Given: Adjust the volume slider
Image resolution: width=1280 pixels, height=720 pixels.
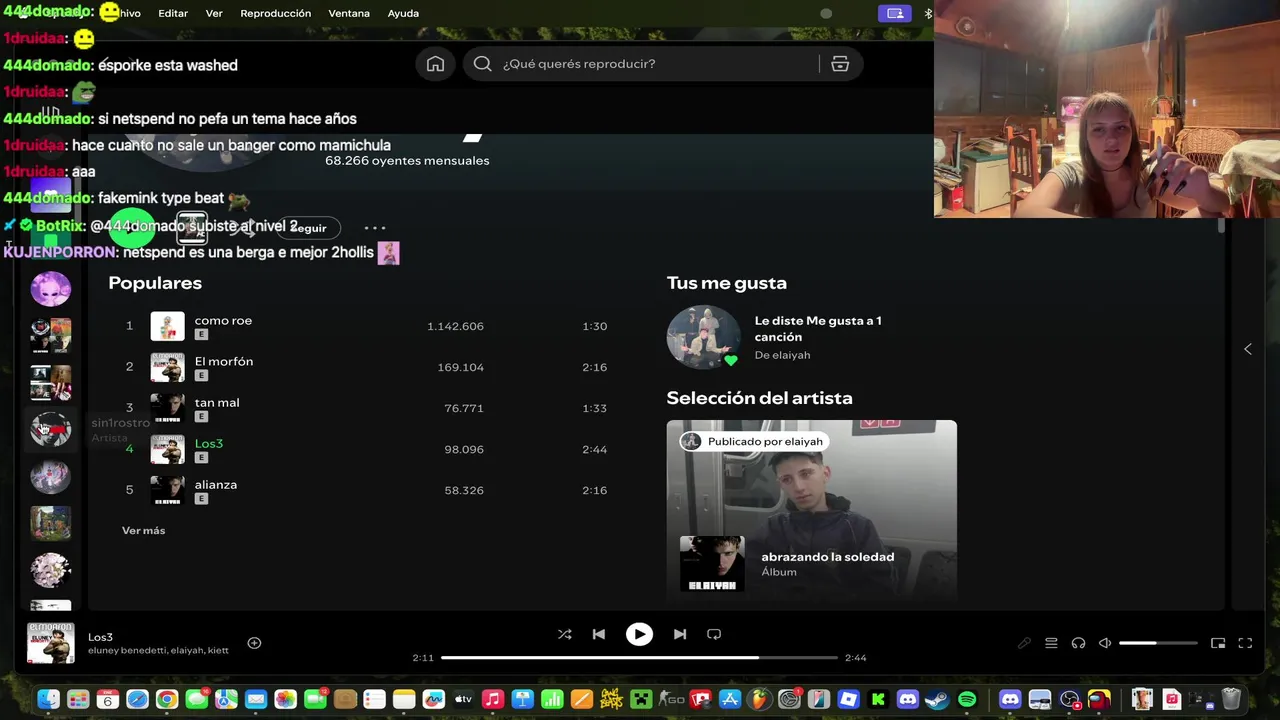Looking at the screenshot, I should pos(1158,643).
